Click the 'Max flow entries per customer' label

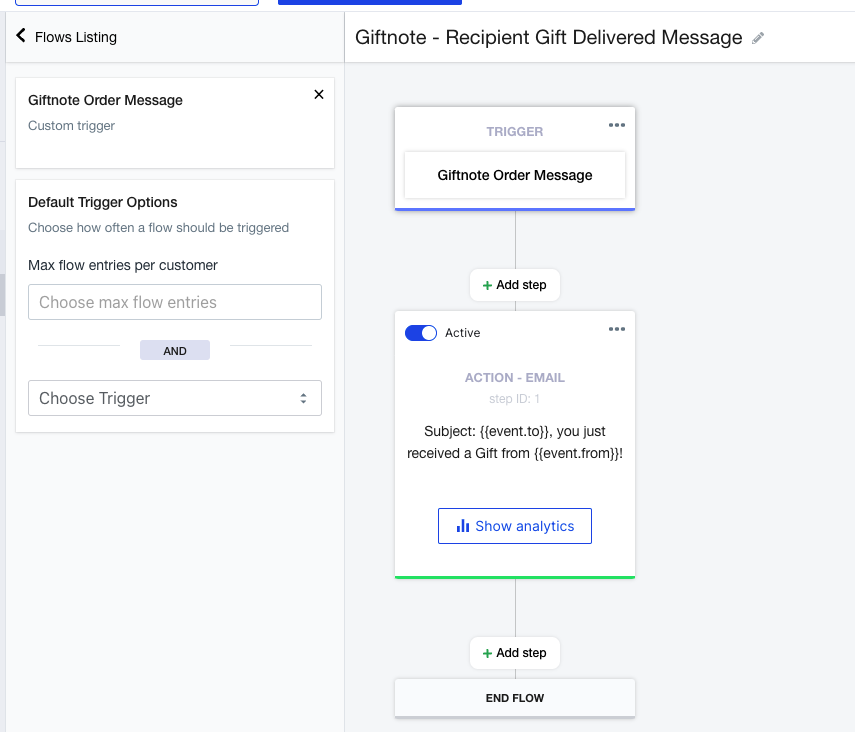123,265
